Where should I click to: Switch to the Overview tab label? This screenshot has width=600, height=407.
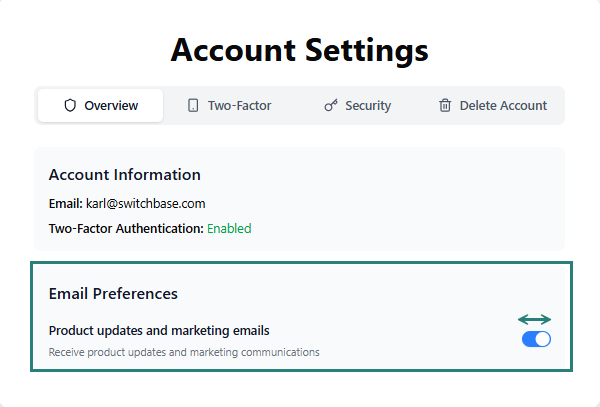point(110,105)
